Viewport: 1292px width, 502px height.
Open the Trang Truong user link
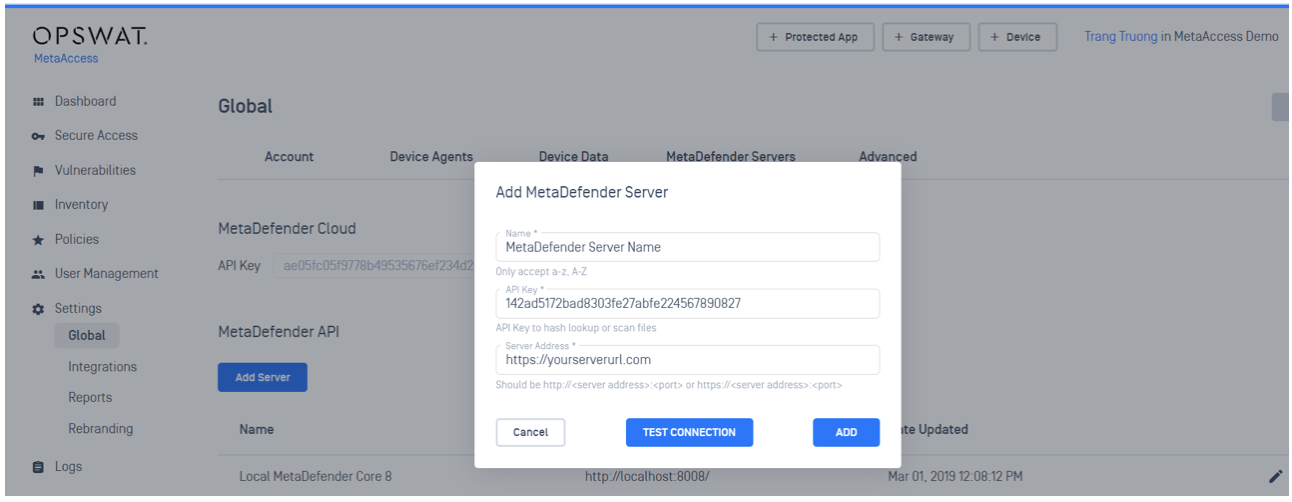(1121, 37)
